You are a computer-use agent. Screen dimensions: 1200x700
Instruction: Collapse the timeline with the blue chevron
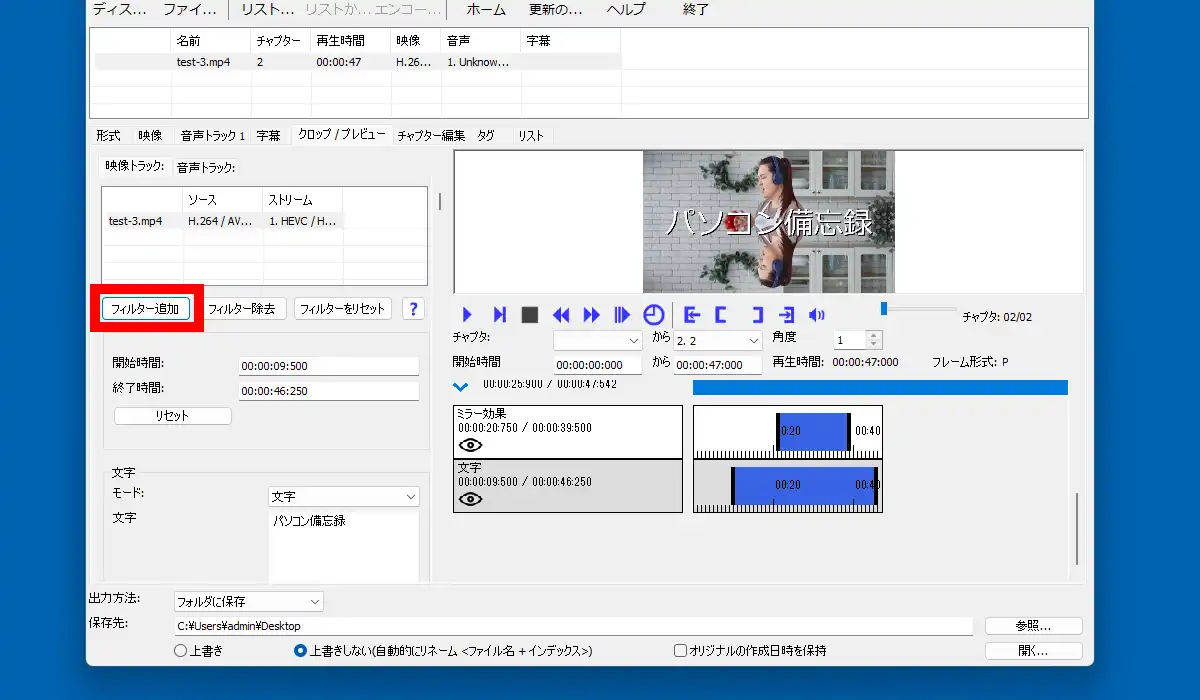click(461, 386)
